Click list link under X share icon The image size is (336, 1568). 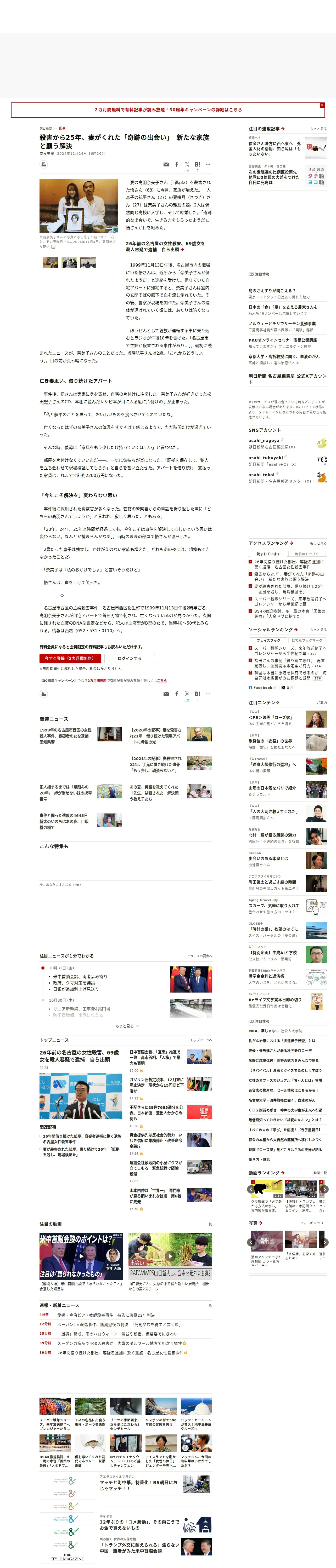pos(187,170)
